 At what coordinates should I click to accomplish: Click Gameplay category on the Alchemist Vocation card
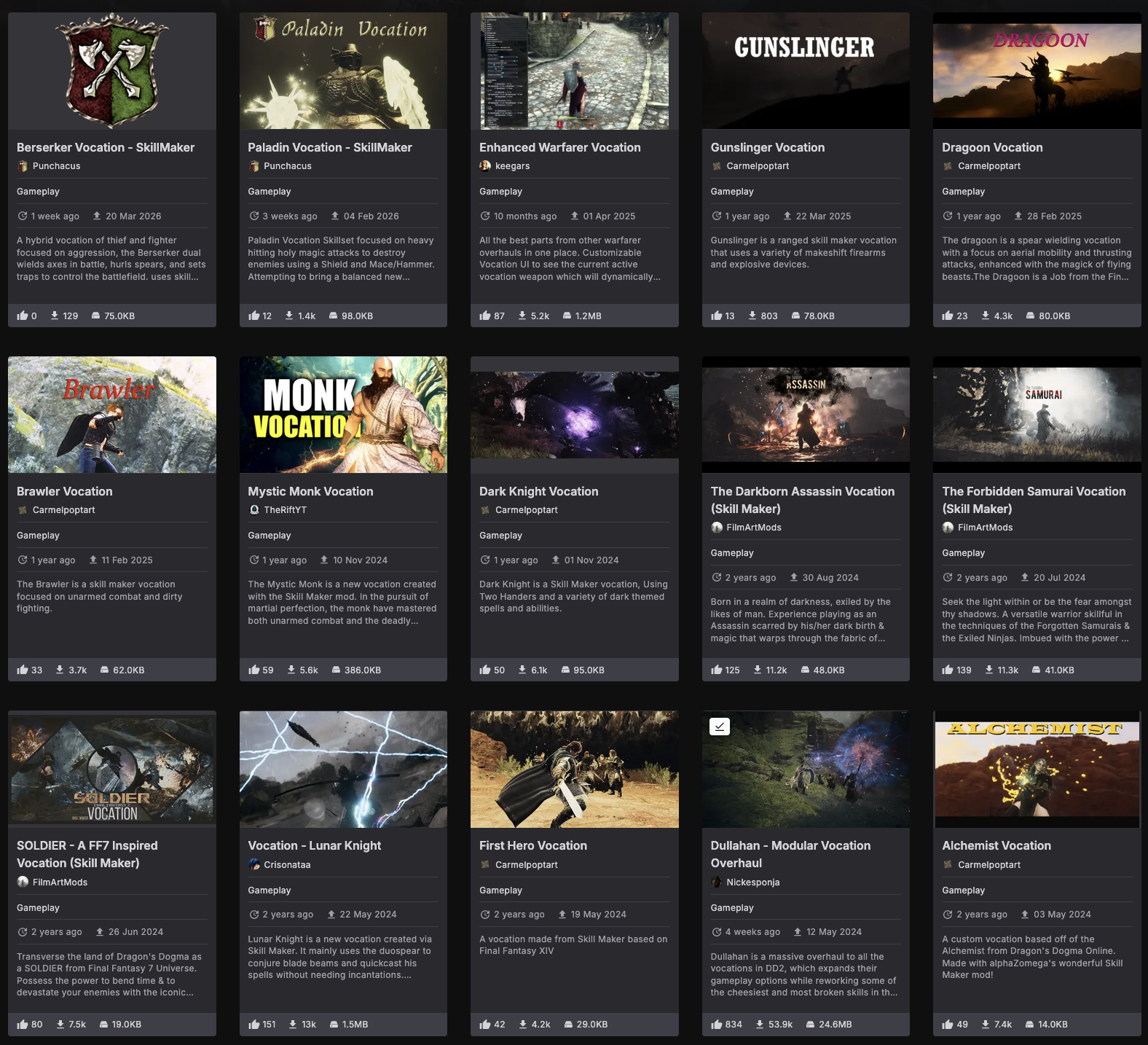tap(964, 891)
